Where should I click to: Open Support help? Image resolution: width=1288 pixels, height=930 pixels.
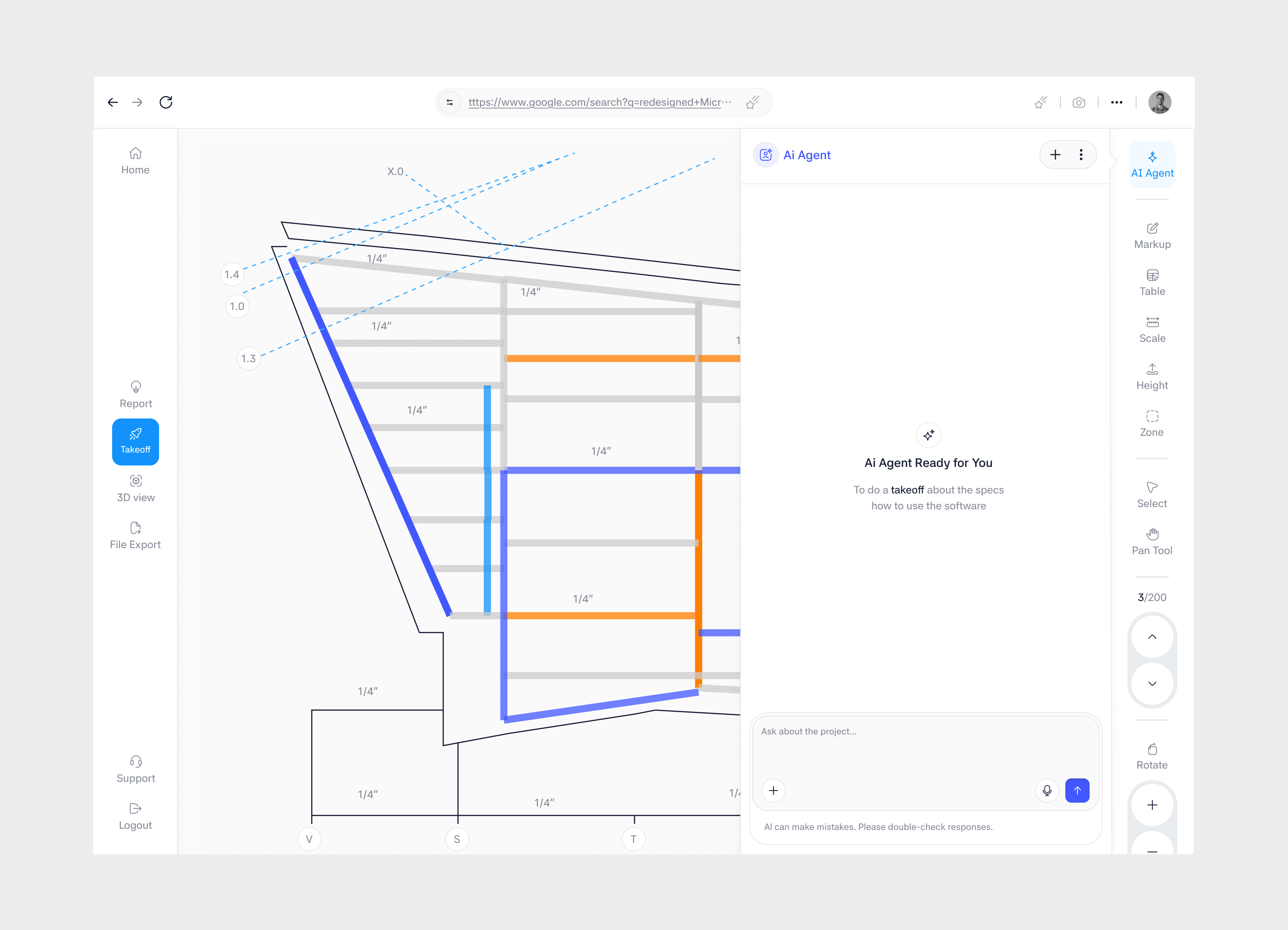(x=135, y=769)
